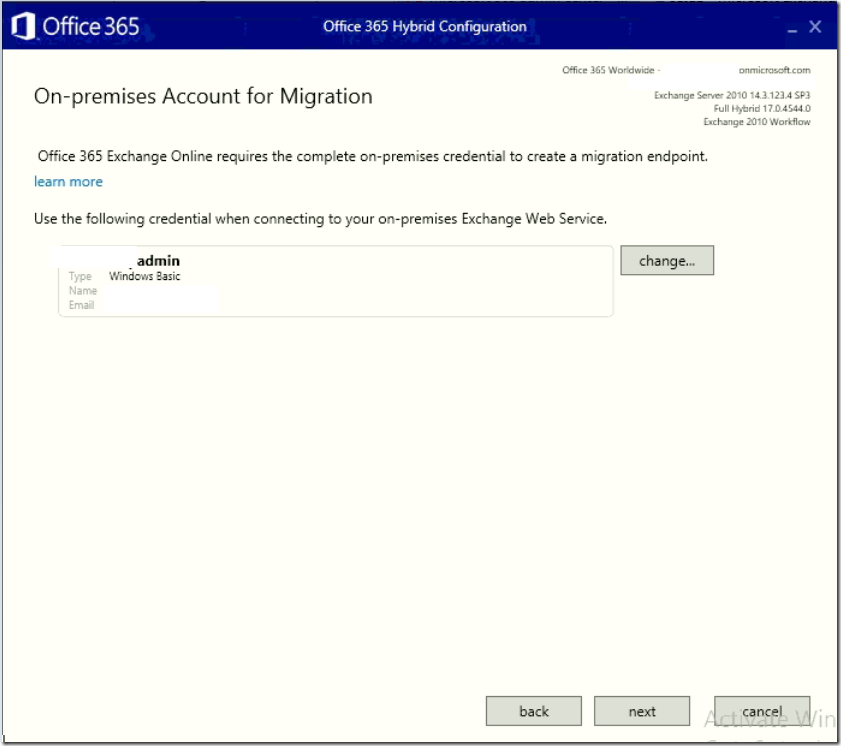Image resolution: width=841 pixels, height=746 pixels.
Task: Click the 'change...' credential button
Action: [667, 261]
